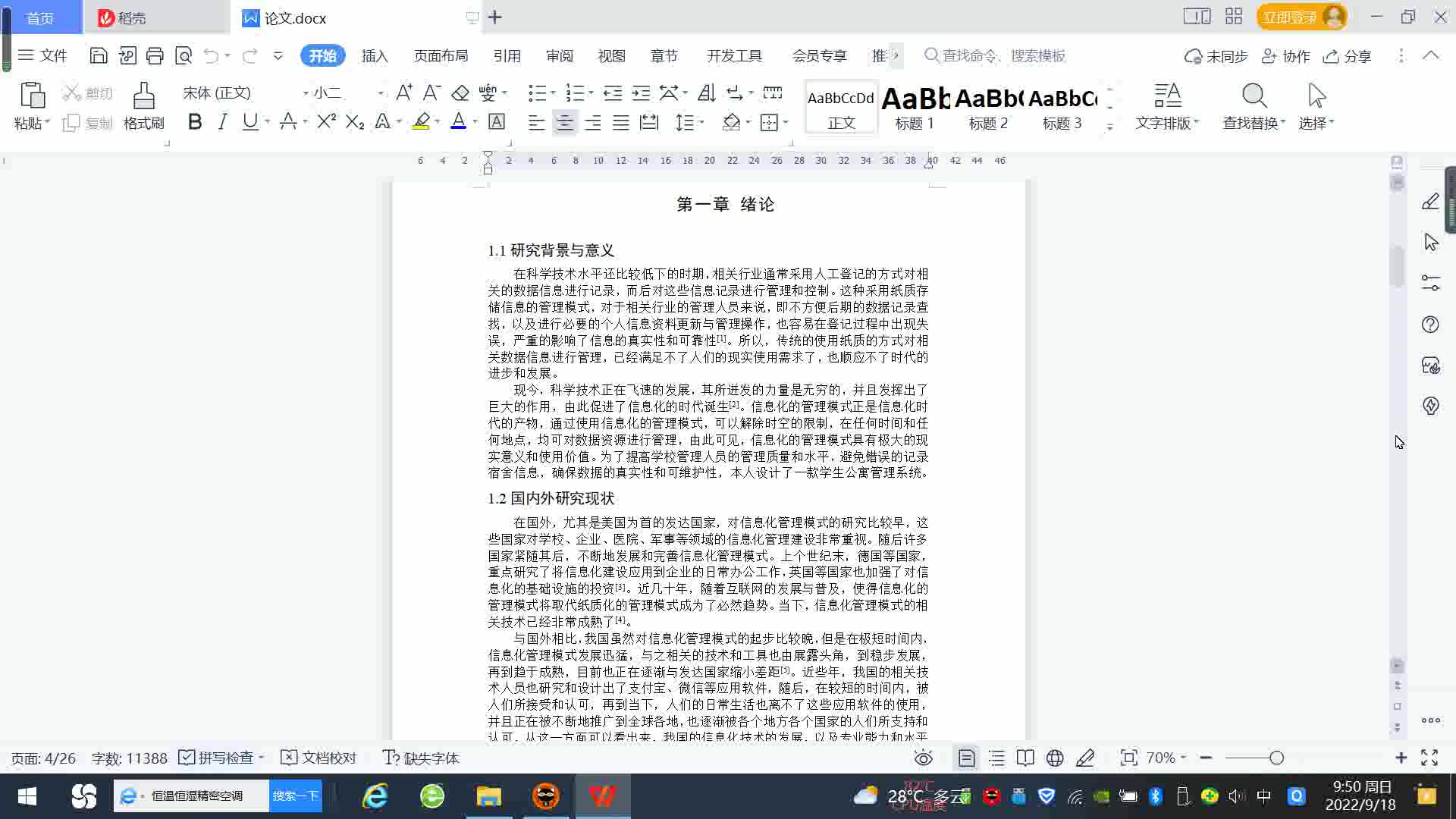Expand bullet list options arrow
Image resolution: width=1456 pixels, height=819 pixels.
click(553, 93)
